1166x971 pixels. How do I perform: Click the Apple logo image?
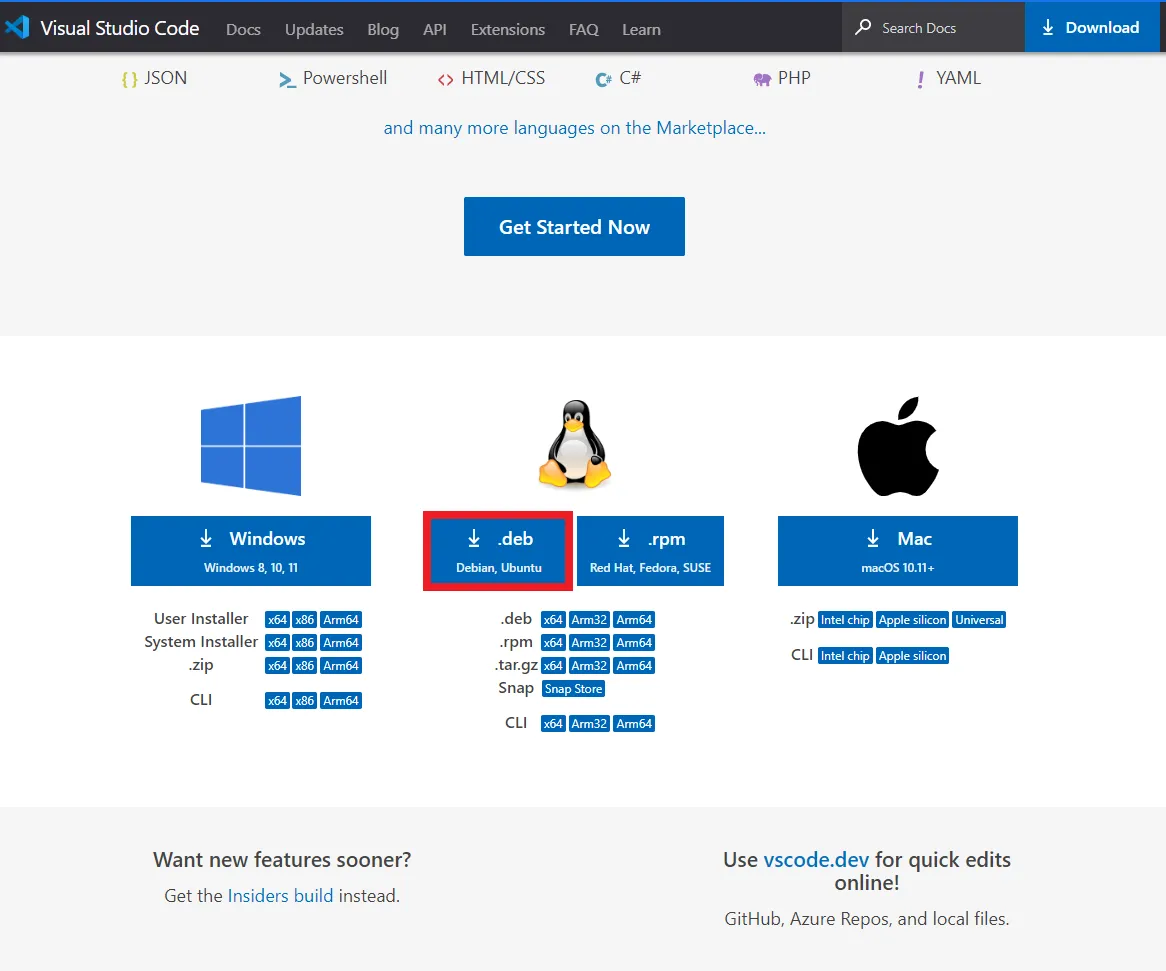[x=898, y=446]
